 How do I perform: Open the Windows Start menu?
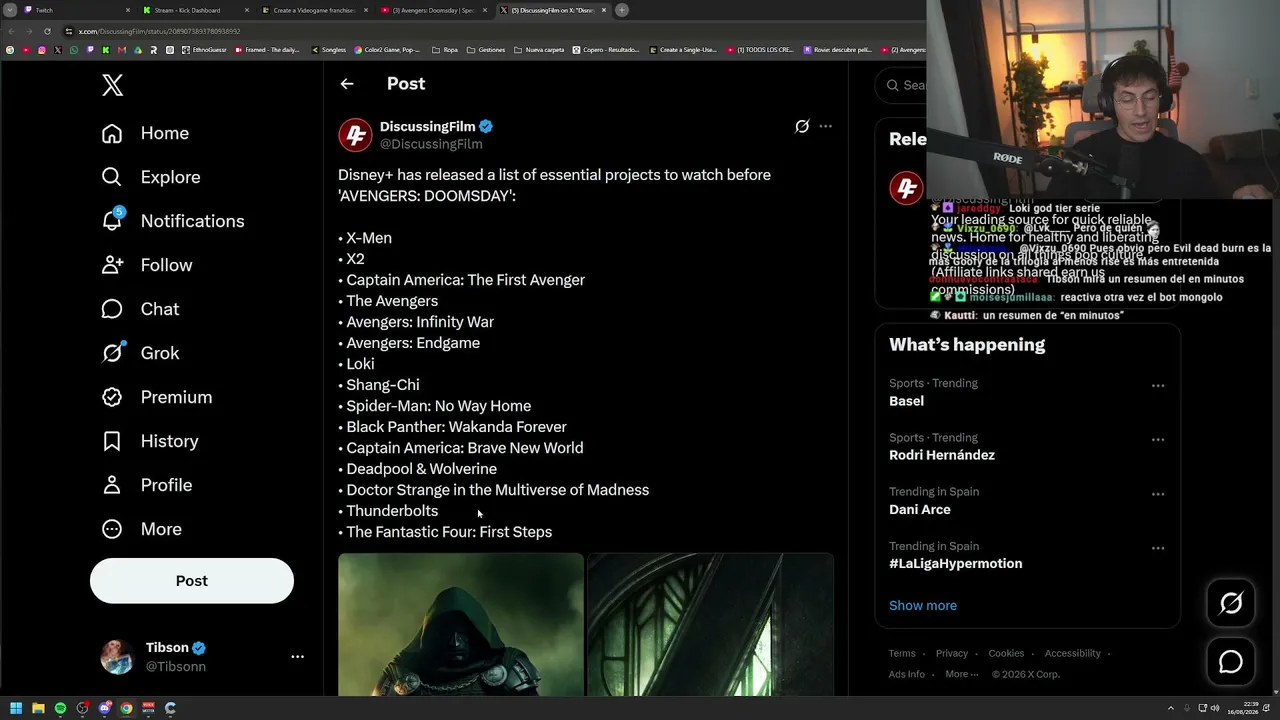click(x=16, y=708)
